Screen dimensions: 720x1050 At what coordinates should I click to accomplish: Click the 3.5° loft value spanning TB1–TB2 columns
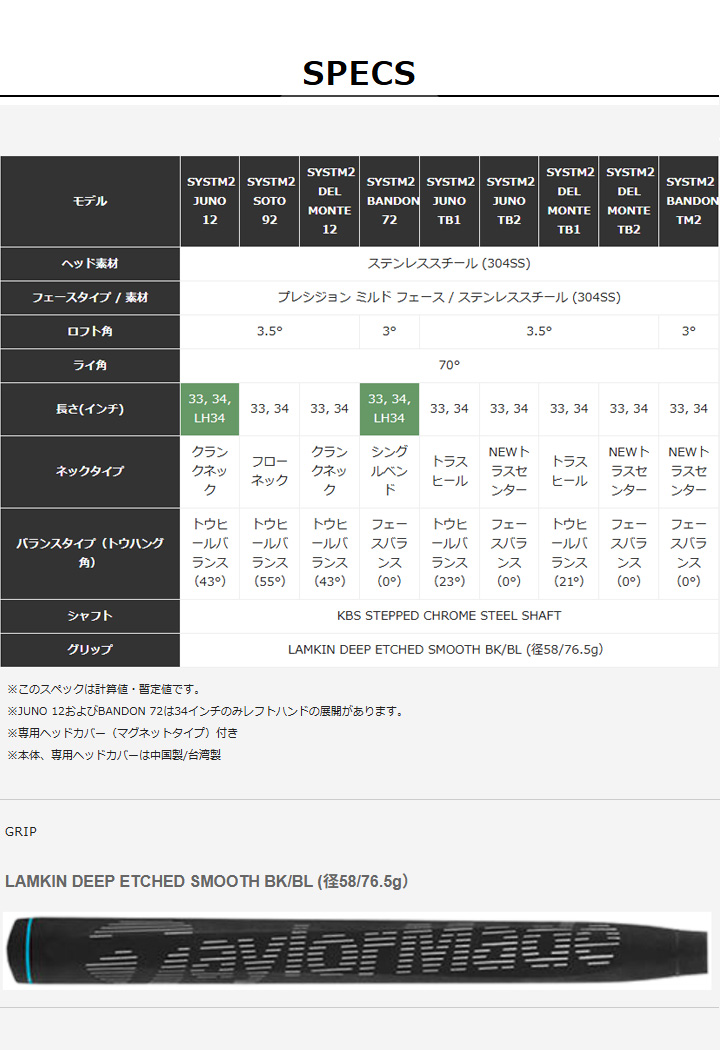pyautogui.click(x=539, y=331)
